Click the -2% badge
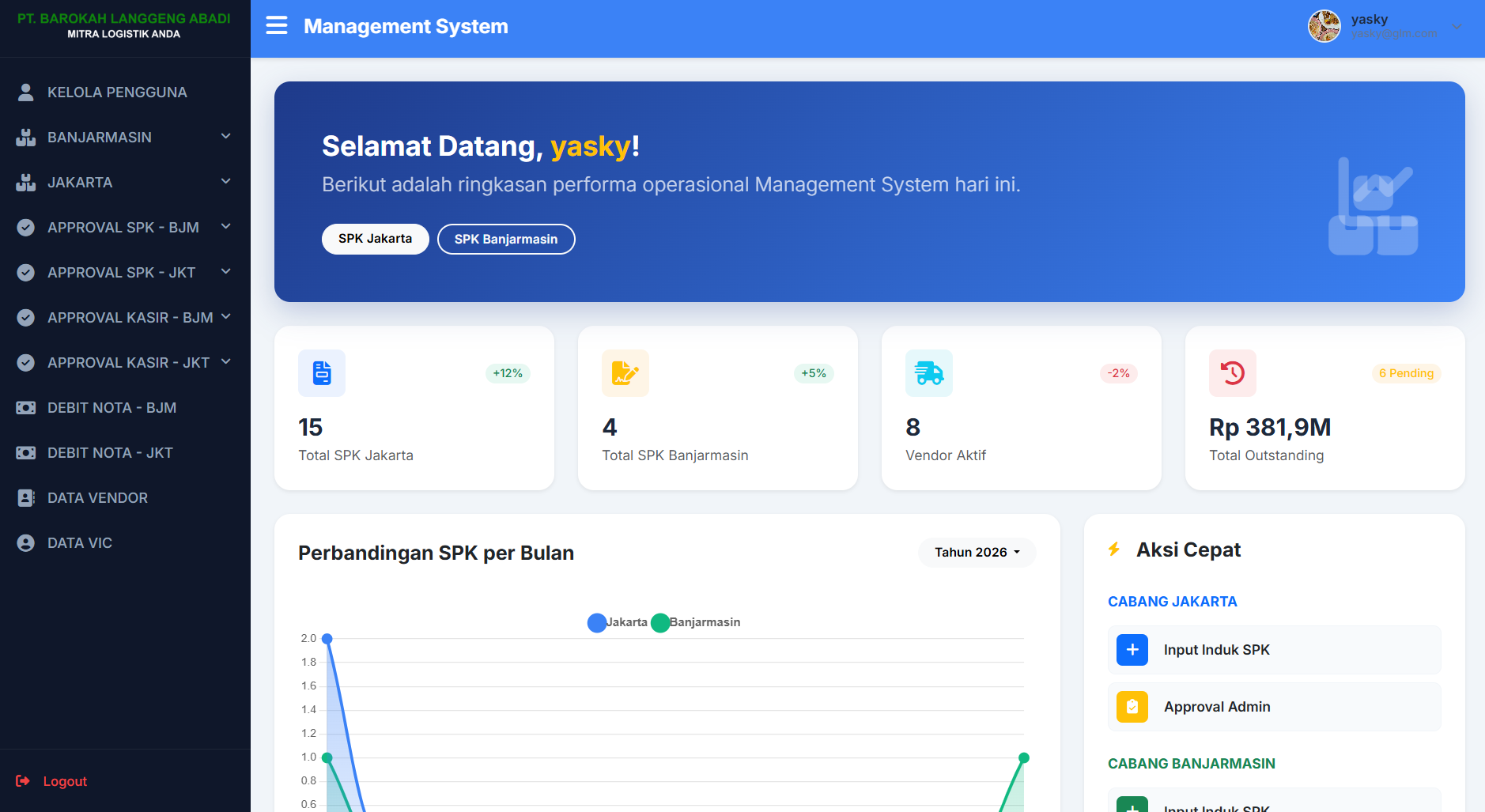This screenshot has height=812, width=1485. coord(1119,373)
